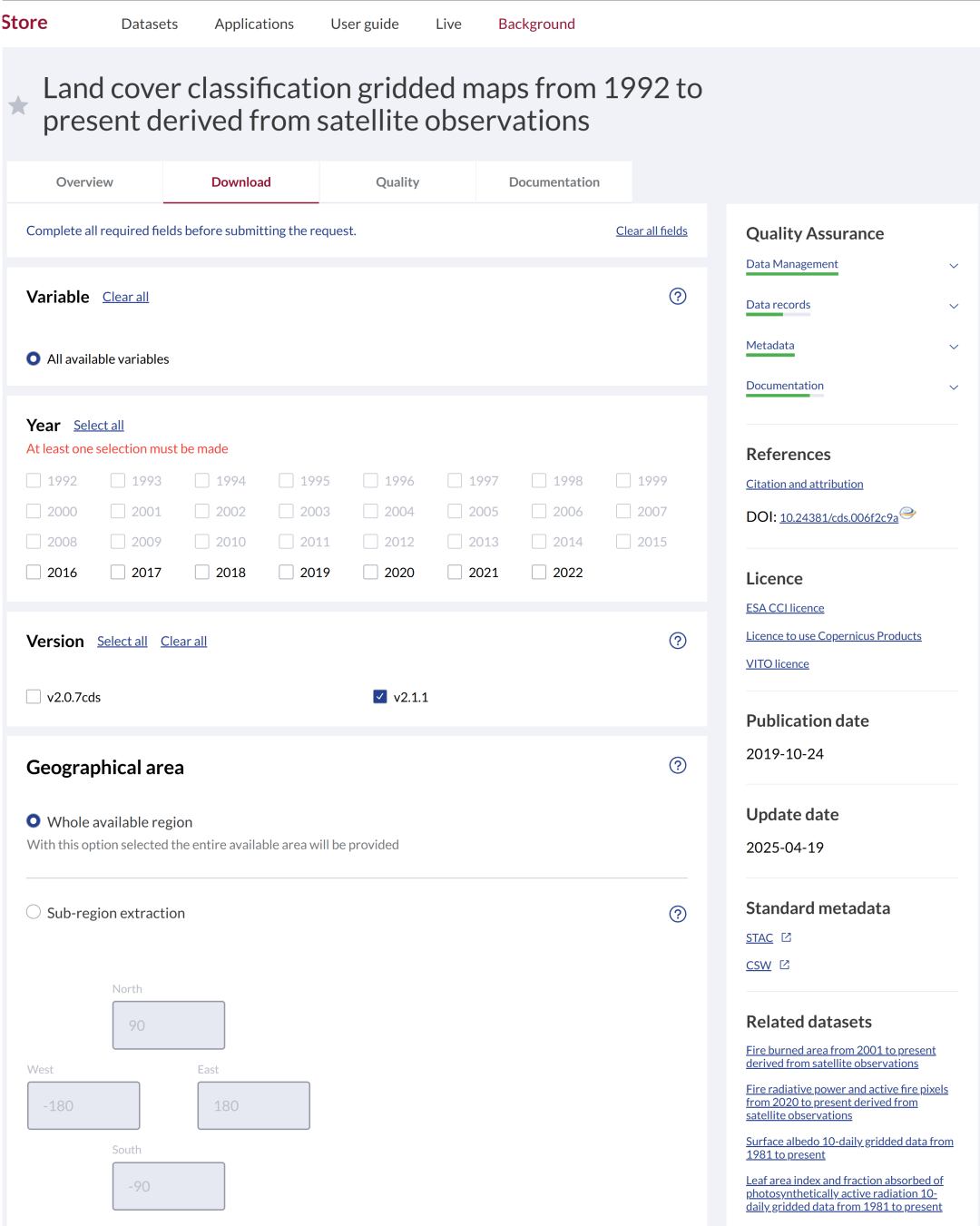Open the Datasets menu item
The height and width of the screenshot is (1226, 980).
[x=150, y=24]
